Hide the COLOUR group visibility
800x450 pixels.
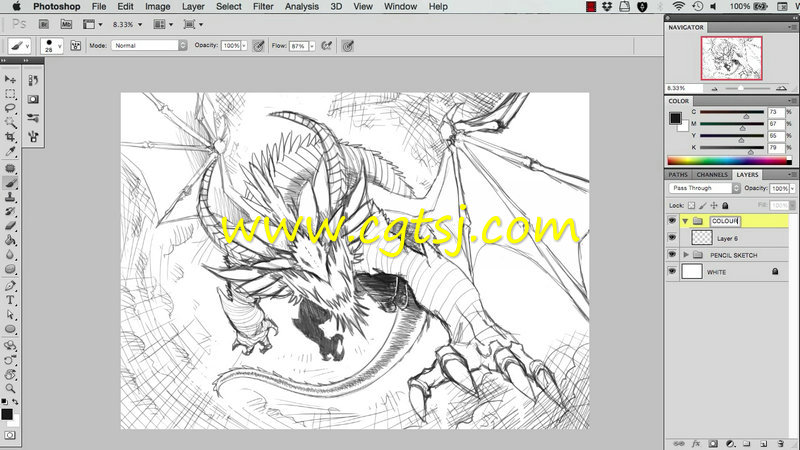pyautogui.click(x=672, y=220)
